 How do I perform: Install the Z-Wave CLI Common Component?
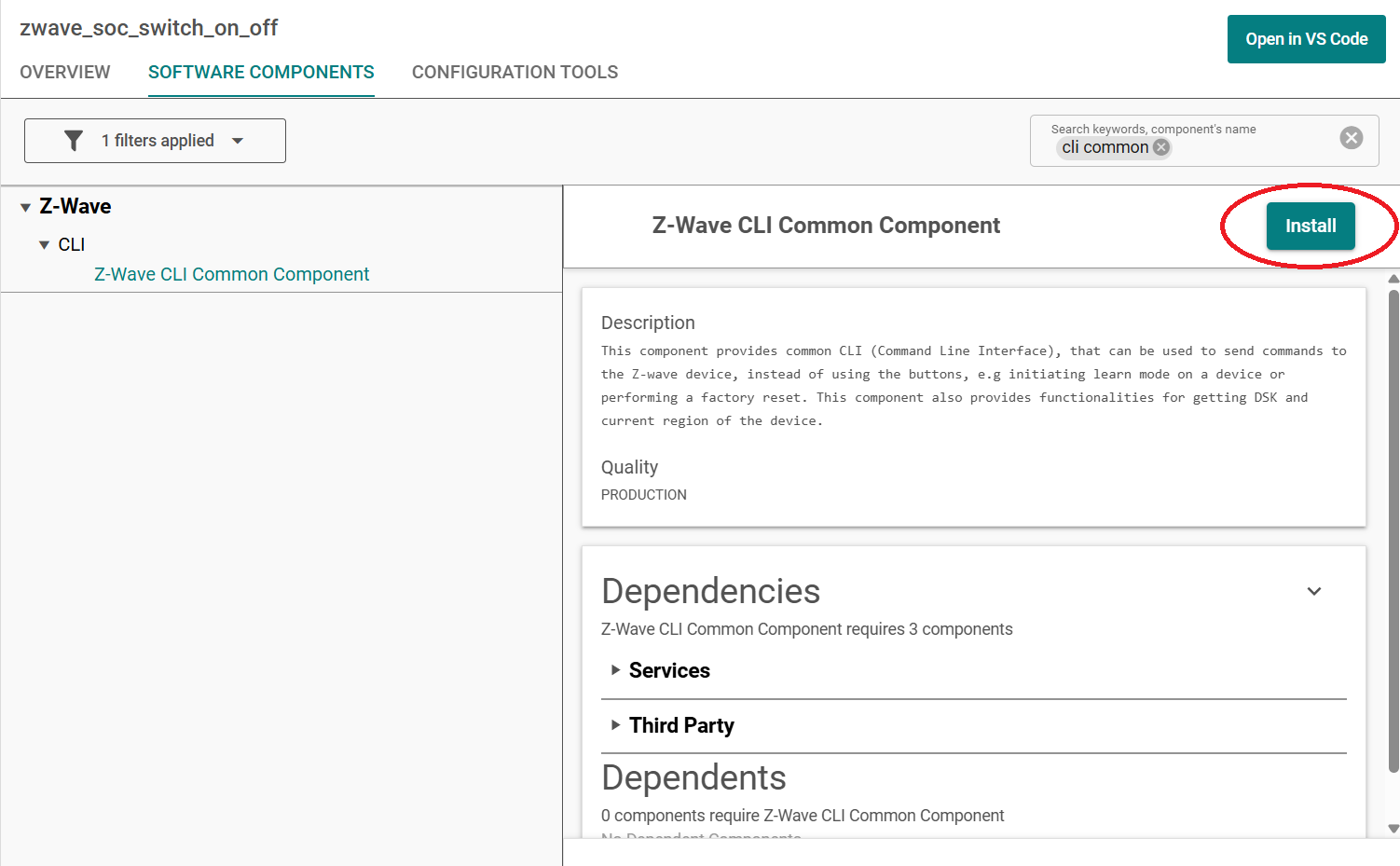(x=1311, y=226)
